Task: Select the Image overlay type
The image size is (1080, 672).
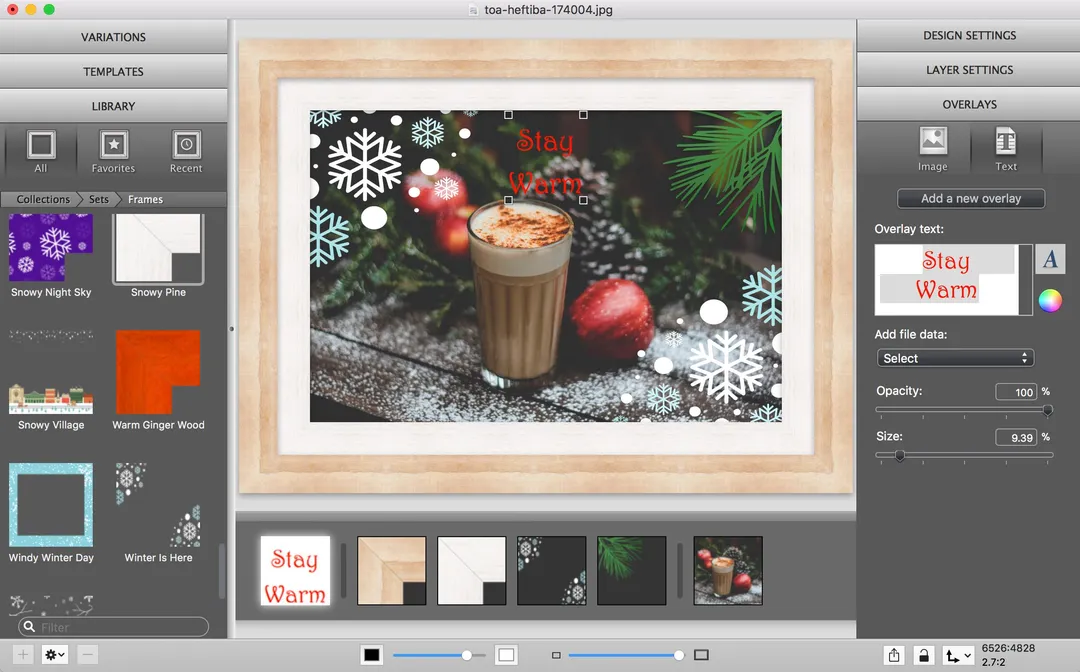Action: pos(933,149)
